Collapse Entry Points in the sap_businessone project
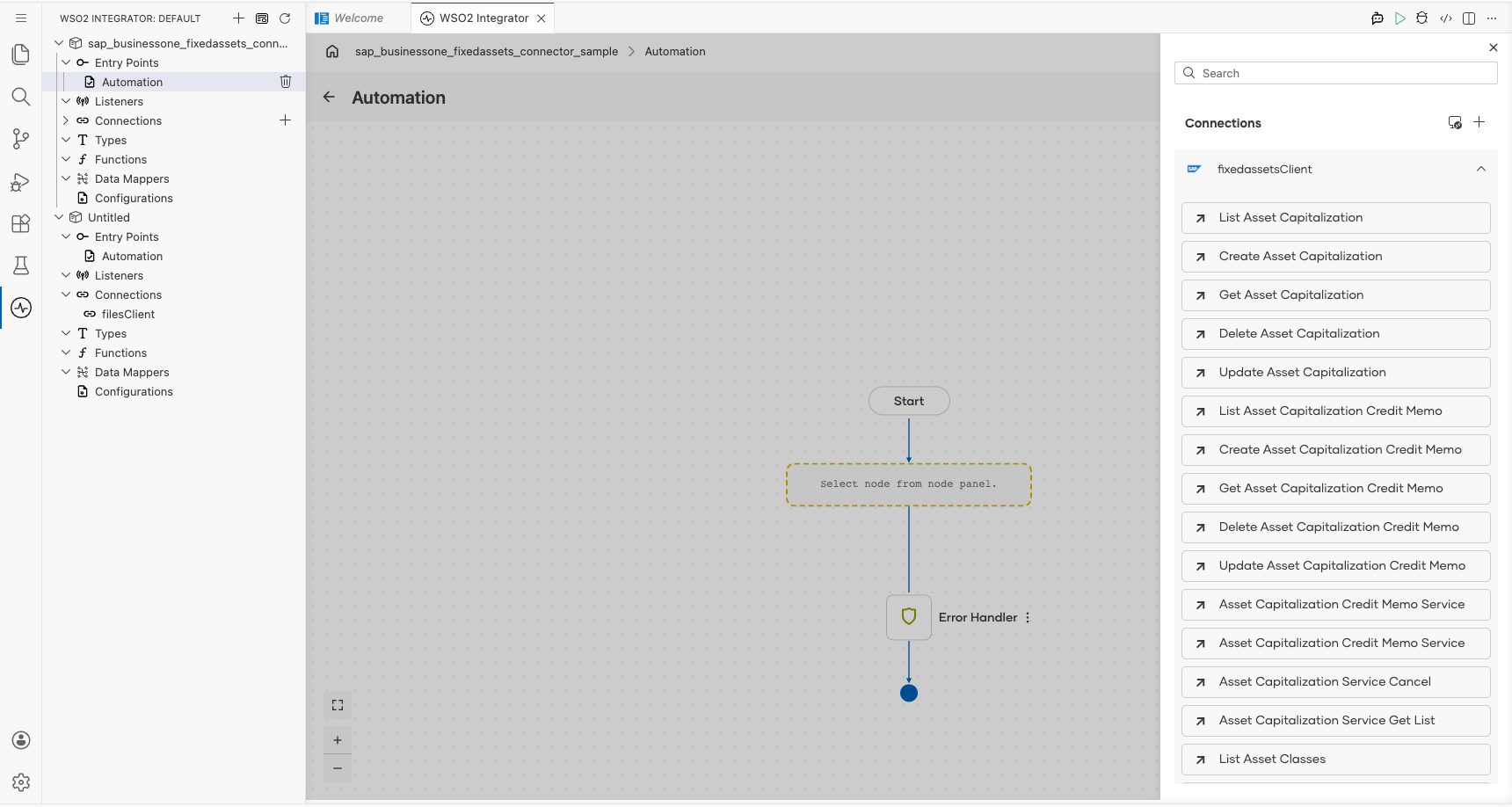This screenshot has height=807, width=1512. pyautogui.click(x=66, y=62)
